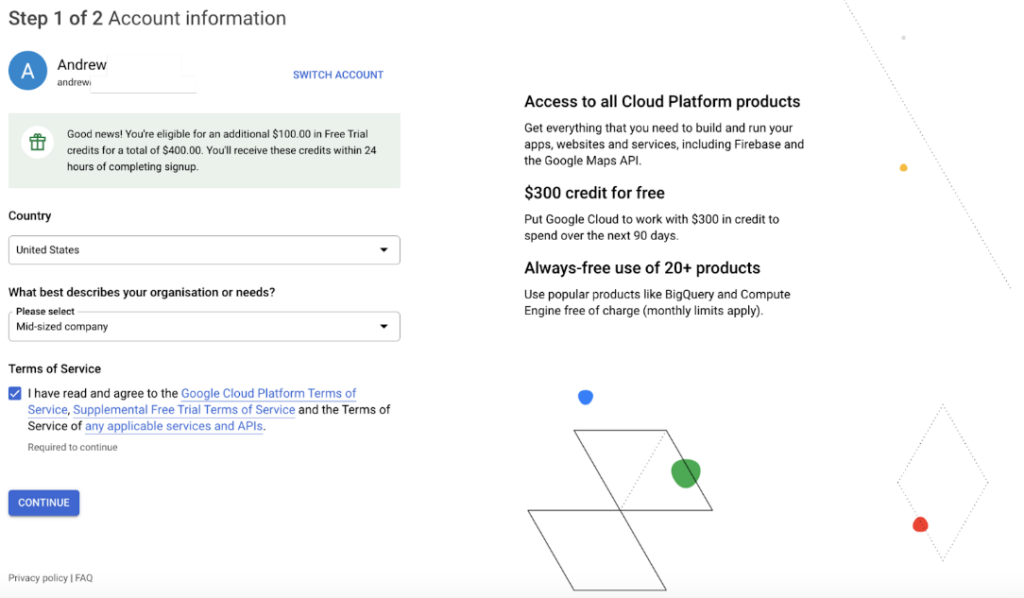Click 'Access to all Cloud Platform products' heading
The width and height of the screenshot is (1024, 598).
click(x=662, y=102)
